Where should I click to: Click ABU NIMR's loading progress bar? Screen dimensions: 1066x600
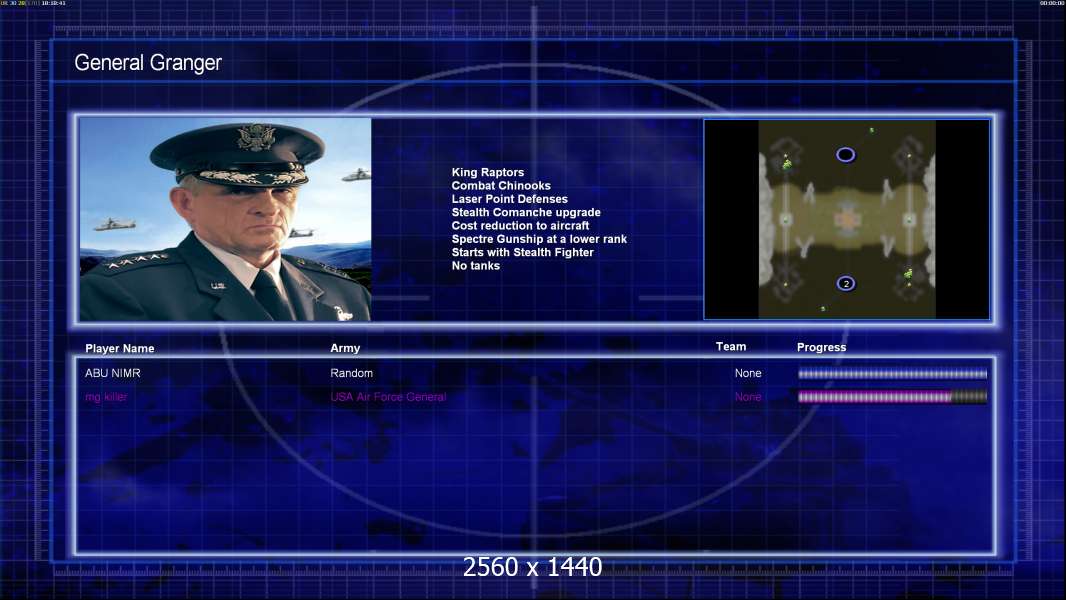[x=892, y=373]
